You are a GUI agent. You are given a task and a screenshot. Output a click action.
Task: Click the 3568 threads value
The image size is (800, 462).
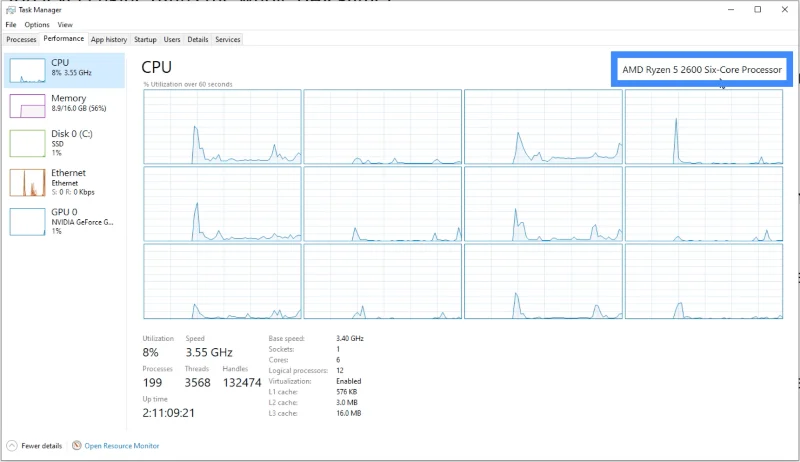197,382
